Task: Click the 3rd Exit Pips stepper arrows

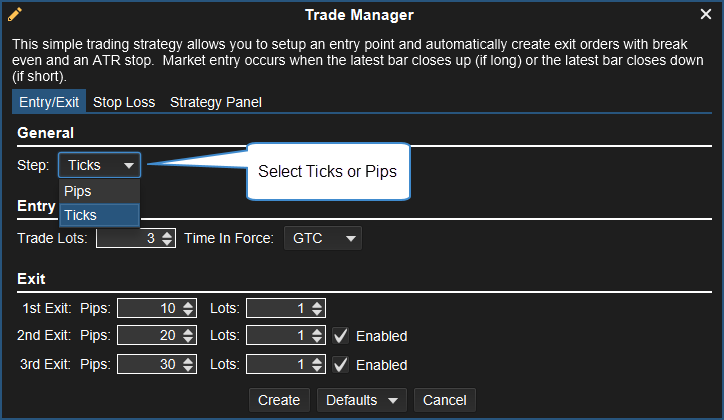Action: [187, 365]
